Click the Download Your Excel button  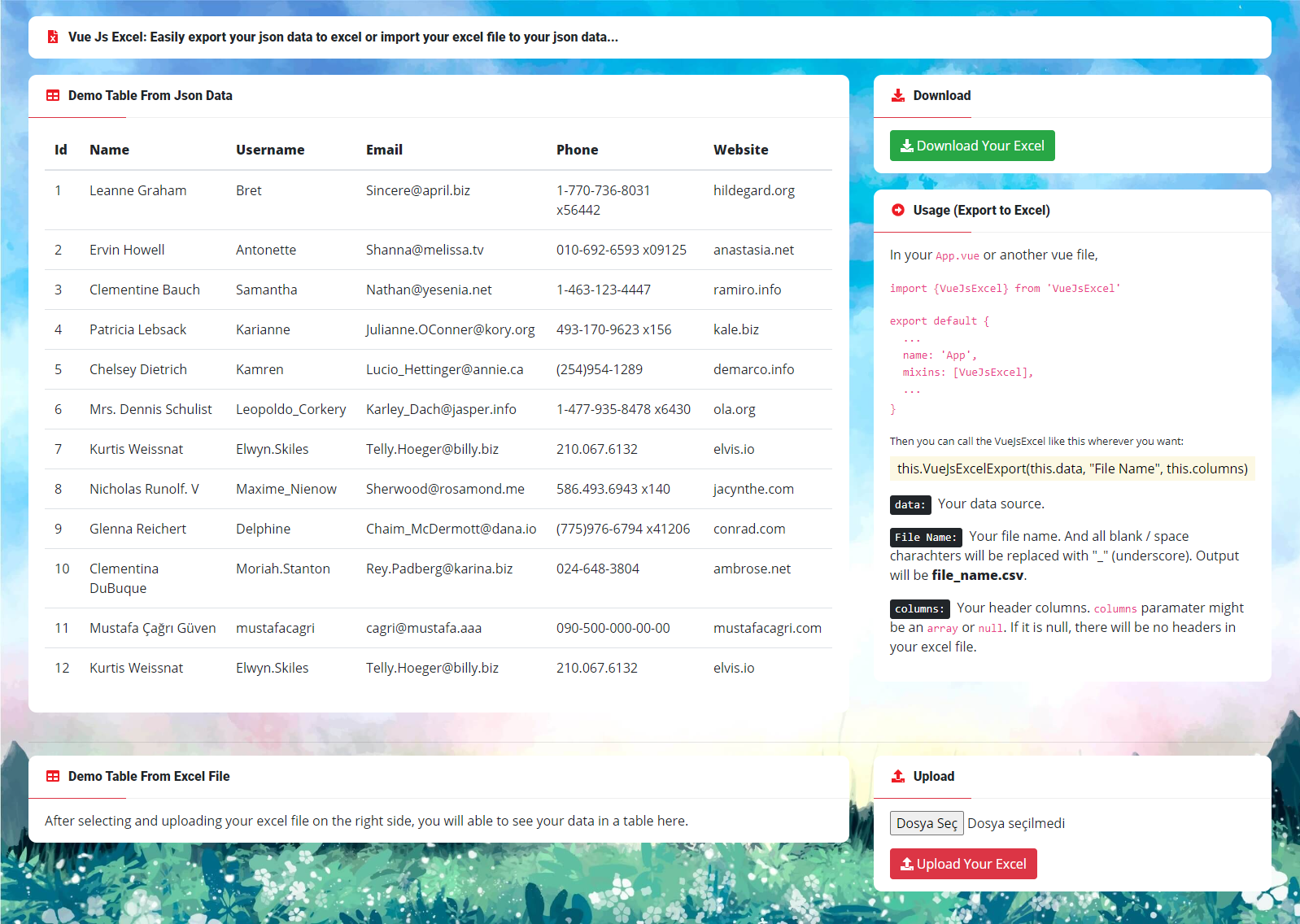click(x=972, y=146)
